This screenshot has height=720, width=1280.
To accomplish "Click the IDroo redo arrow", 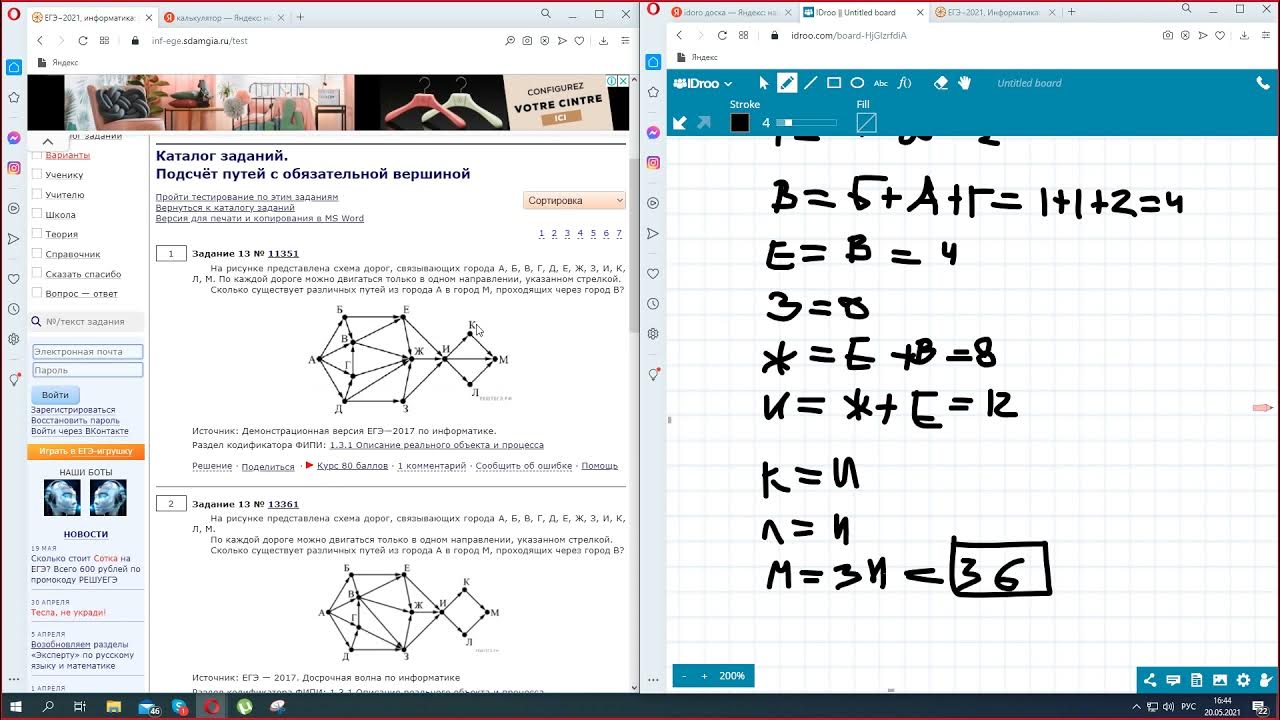I will tap(703, 122).
